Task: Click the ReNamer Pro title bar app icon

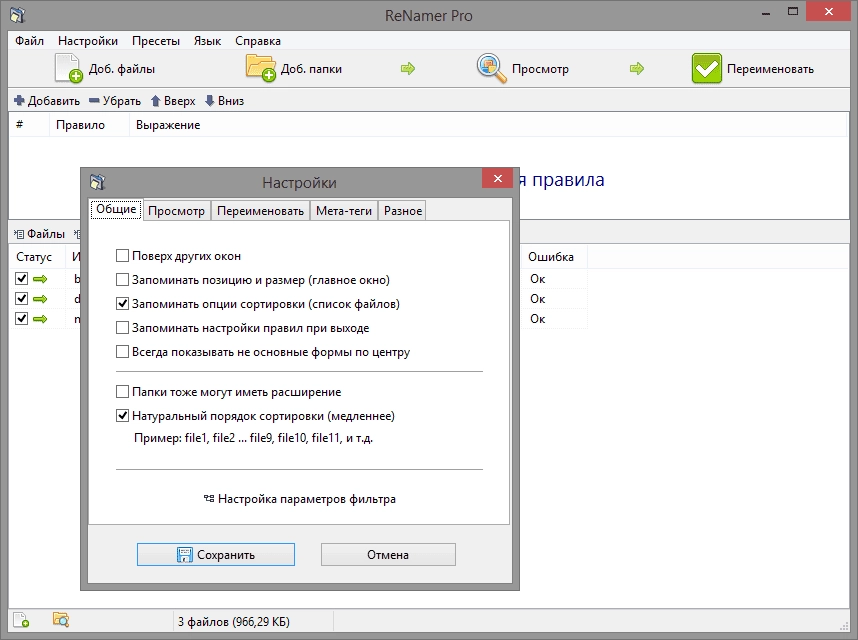Action: (x=18, y=15)
